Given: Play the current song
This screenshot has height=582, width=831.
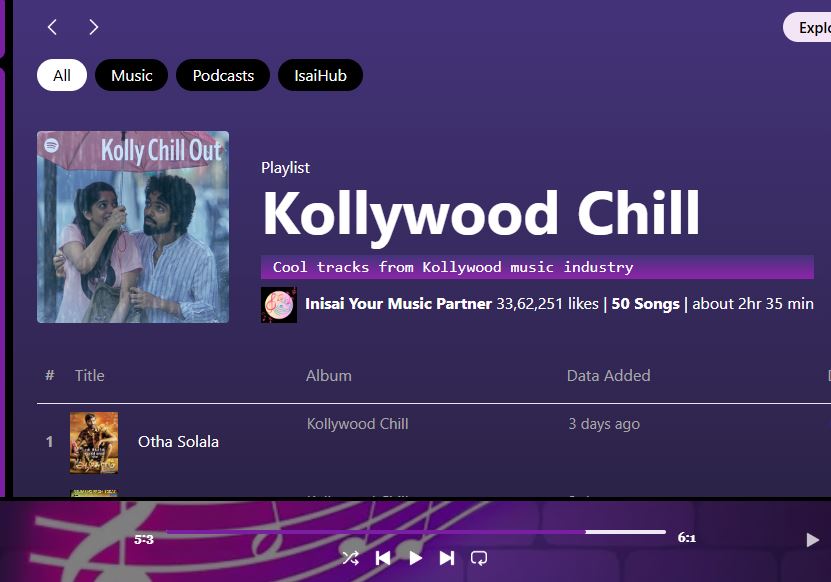Looking at the screenshot, I should [416, 558].
